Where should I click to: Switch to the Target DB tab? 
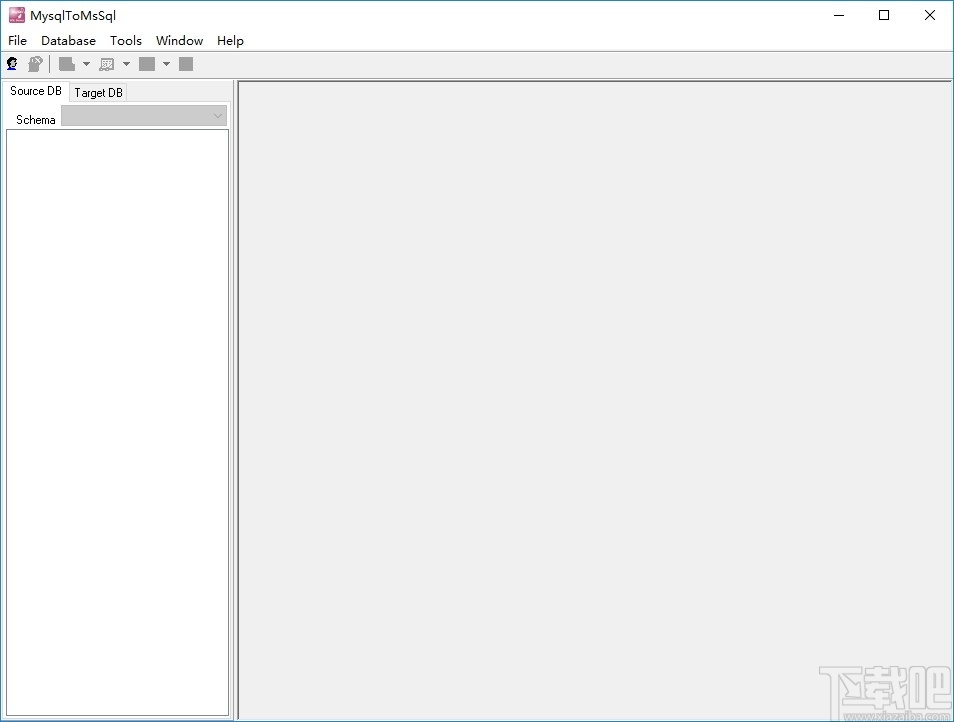tap(97, 92)
